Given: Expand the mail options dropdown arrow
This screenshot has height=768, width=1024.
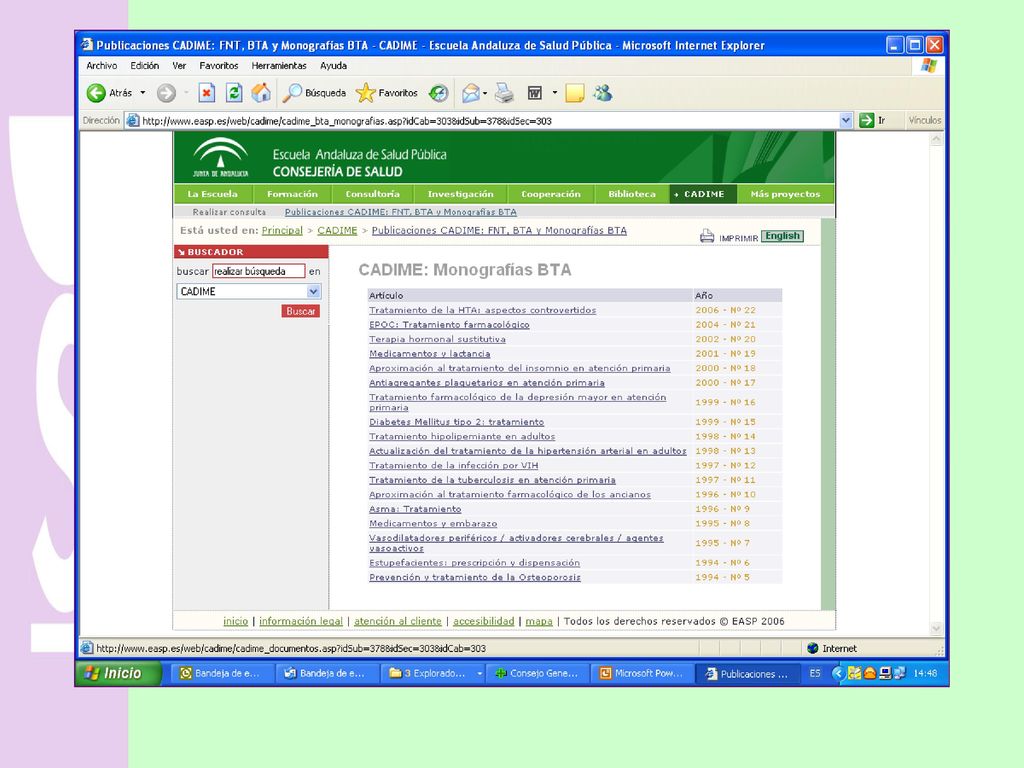Looking at the screenshot, I should pos(485,93).
